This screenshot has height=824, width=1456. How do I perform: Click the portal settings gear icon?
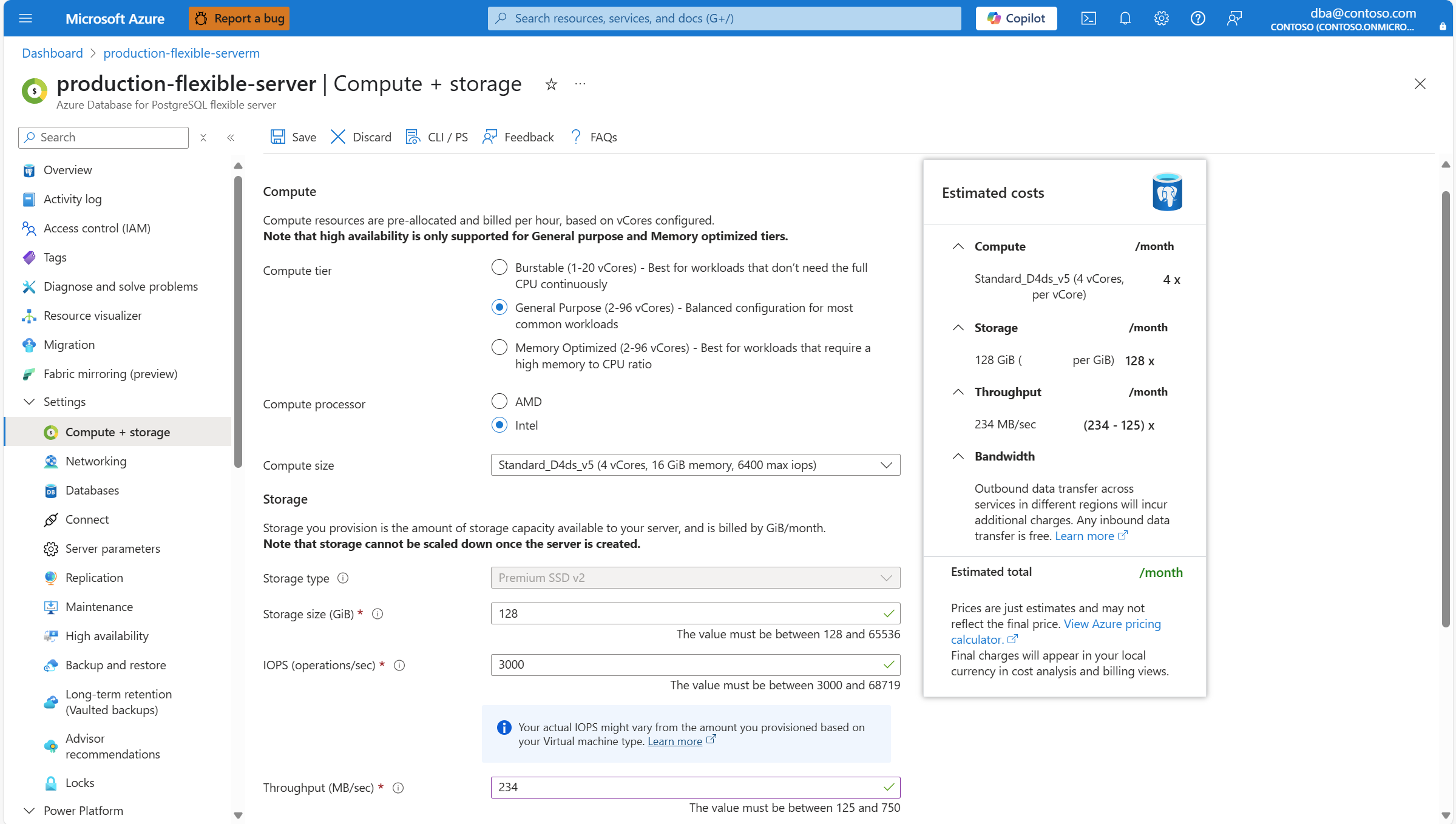1161,18
